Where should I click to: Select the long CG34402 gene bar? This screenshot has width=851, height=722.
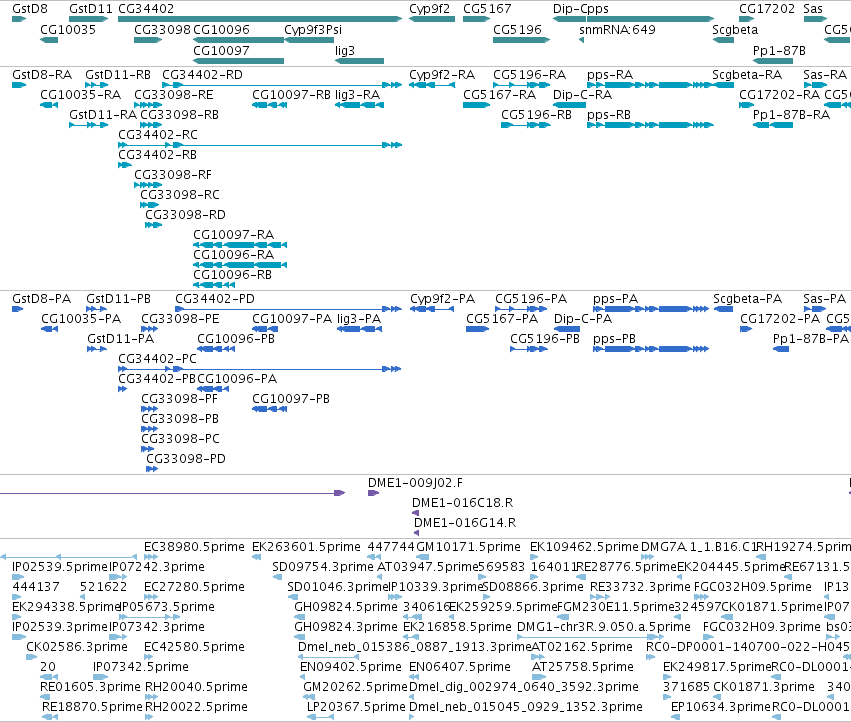(260, 19)
